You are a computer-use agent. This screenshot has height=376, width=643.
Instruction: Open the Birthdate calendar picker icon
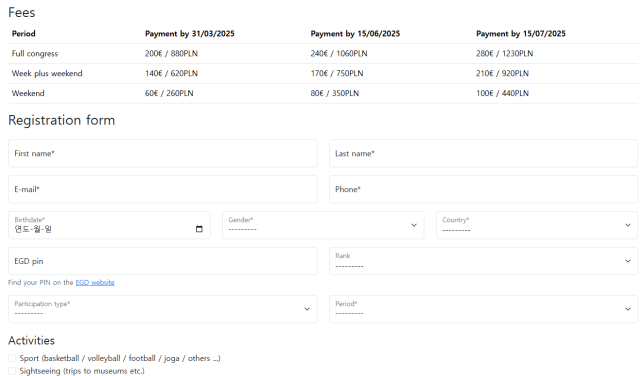(x=199, y=229)
